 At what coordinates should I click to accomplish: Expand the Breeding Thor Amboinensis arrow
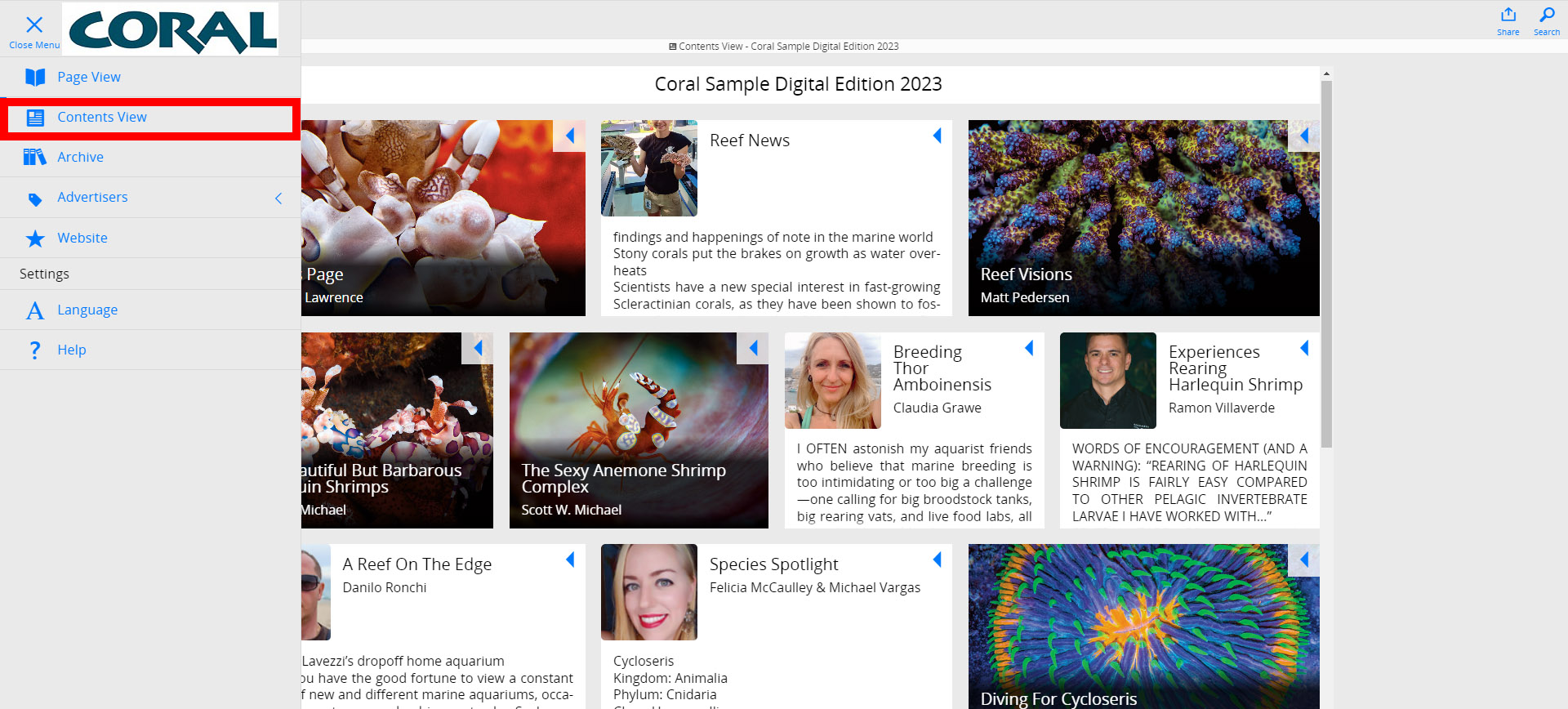1029,348
